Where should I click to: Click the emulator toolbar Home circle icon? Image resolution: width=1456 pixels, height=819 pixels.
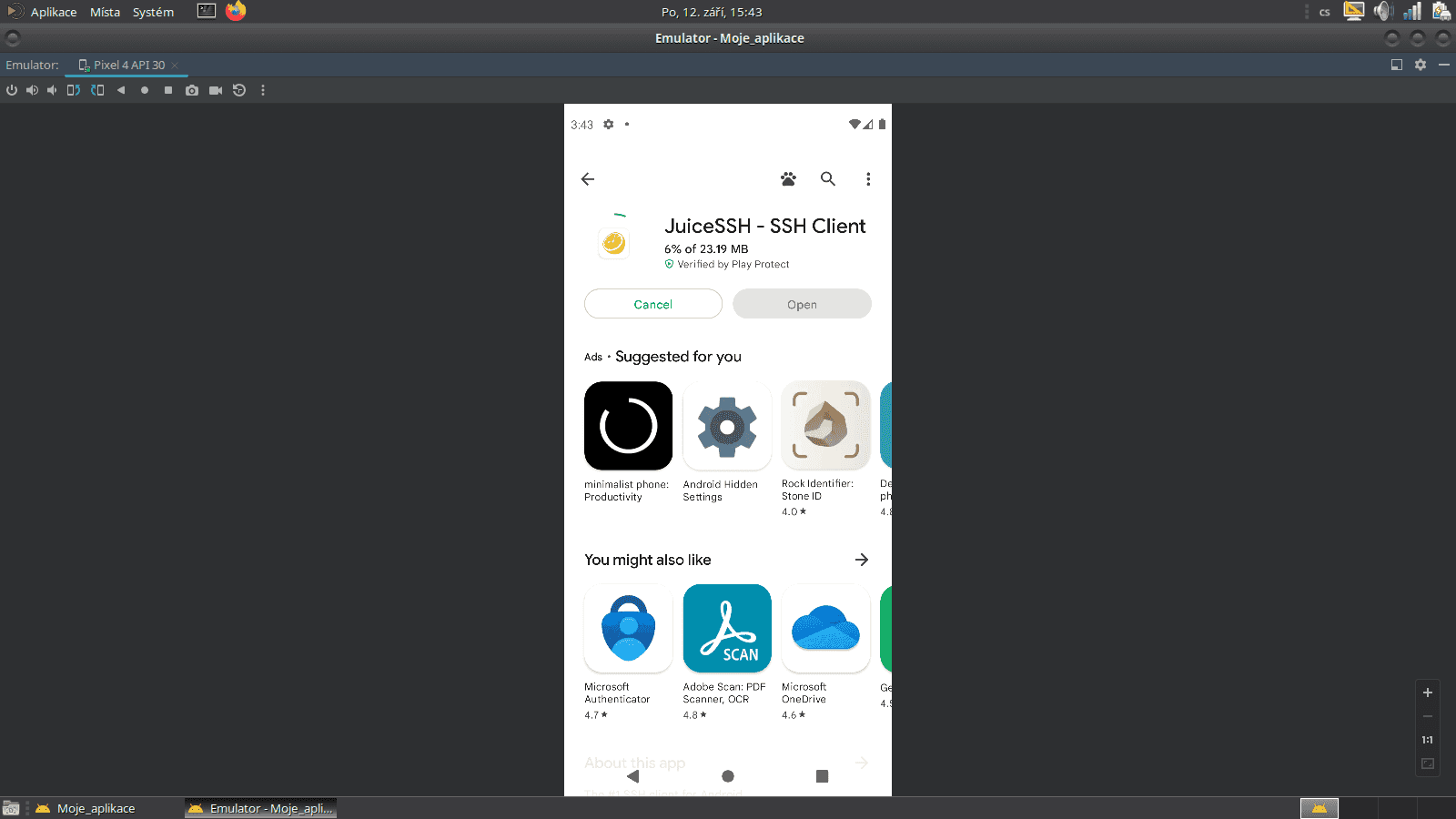[x=145, y=90]
